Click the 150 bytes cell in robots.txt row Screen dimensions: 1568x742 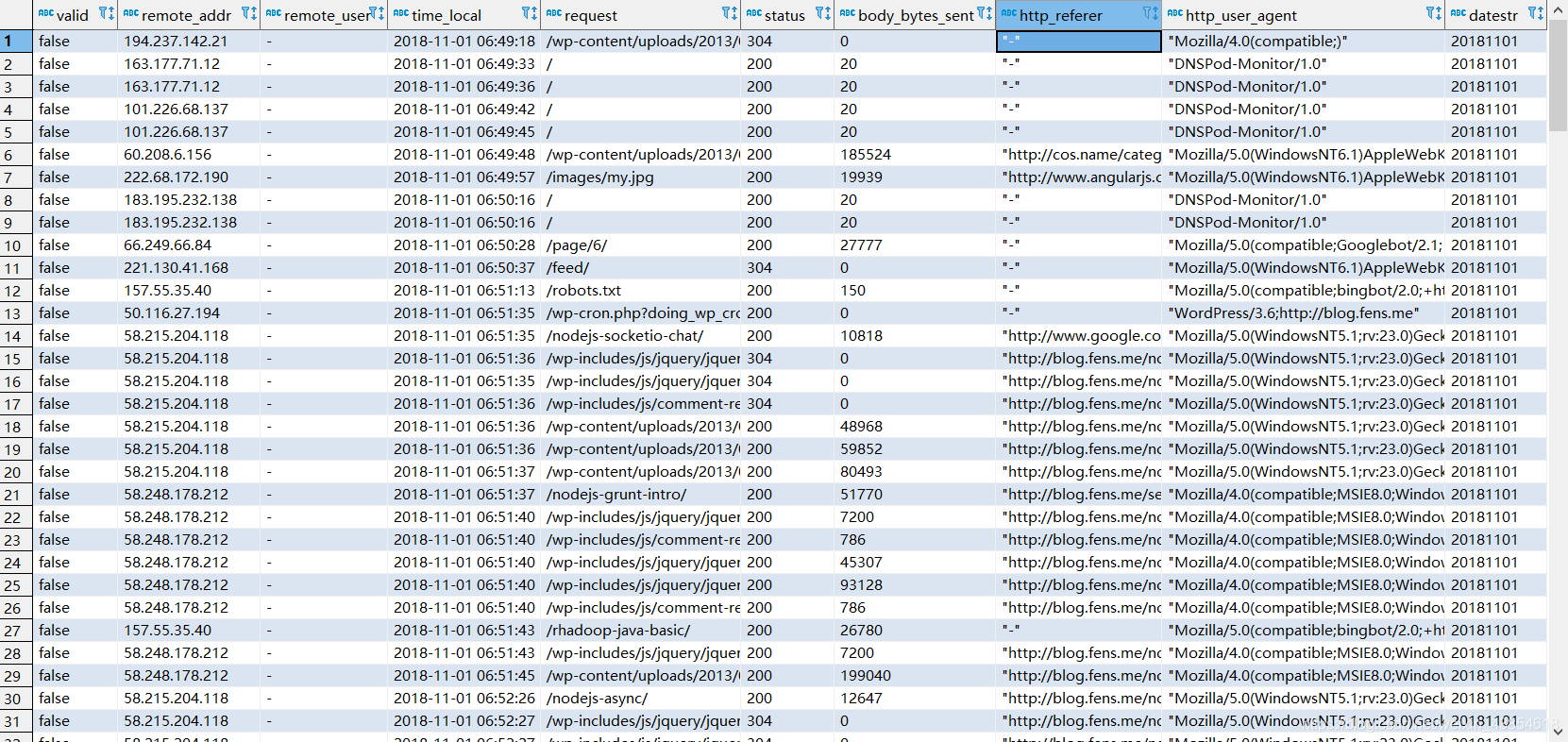tap(915, 291)
